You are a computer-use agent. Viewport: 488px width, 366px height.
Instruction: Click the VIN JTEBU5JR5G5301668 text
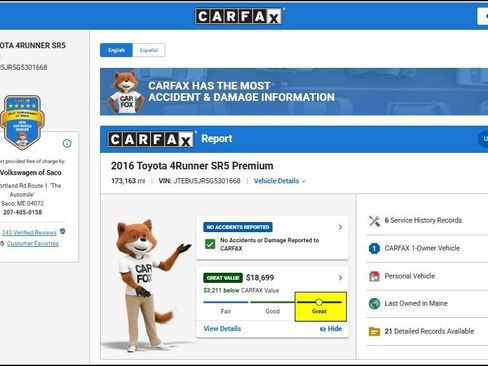[199, 181]
